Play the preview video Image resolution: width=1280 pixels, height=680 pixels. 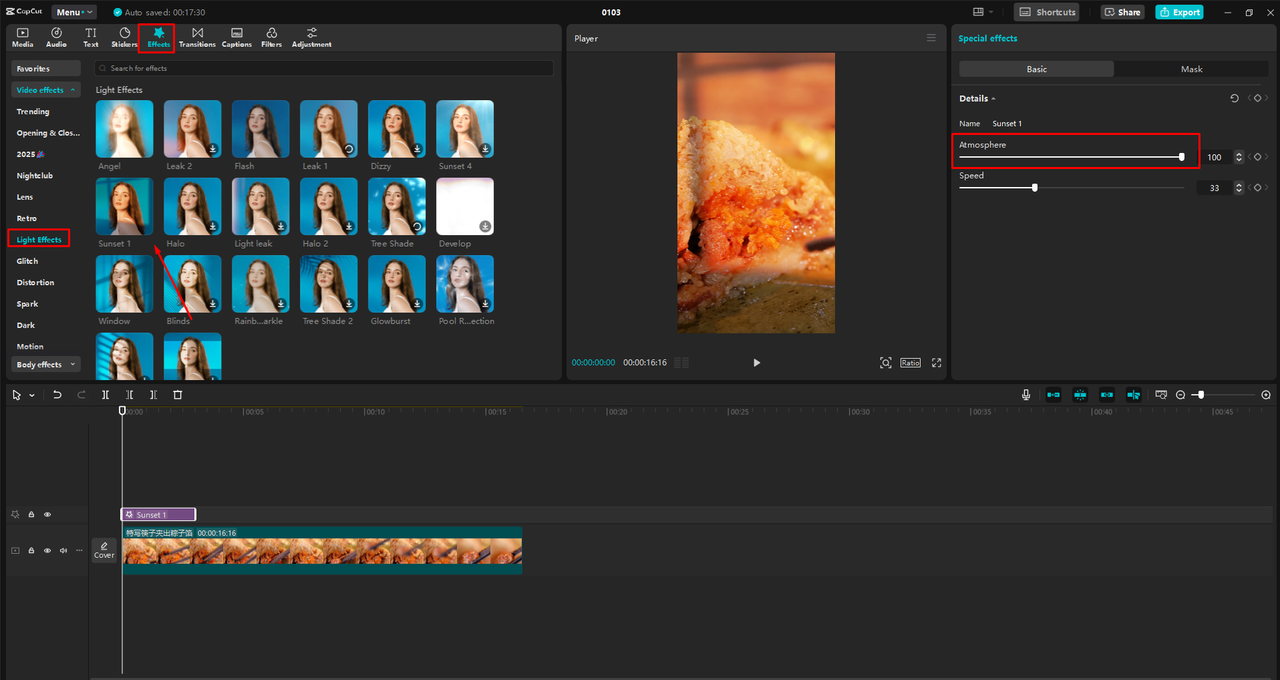[x=756, y=363]
